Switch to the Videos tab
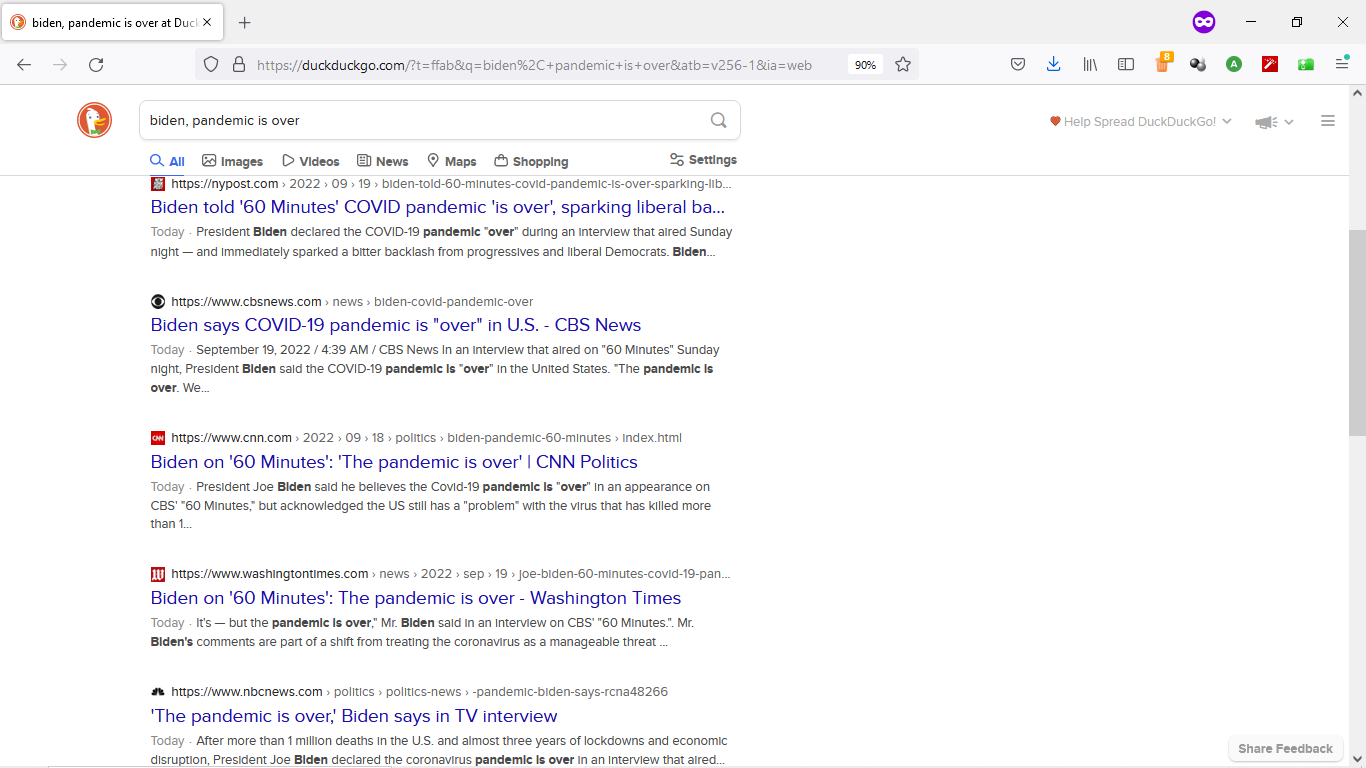The image size is (1366, 768). click(x=310, y=161)
